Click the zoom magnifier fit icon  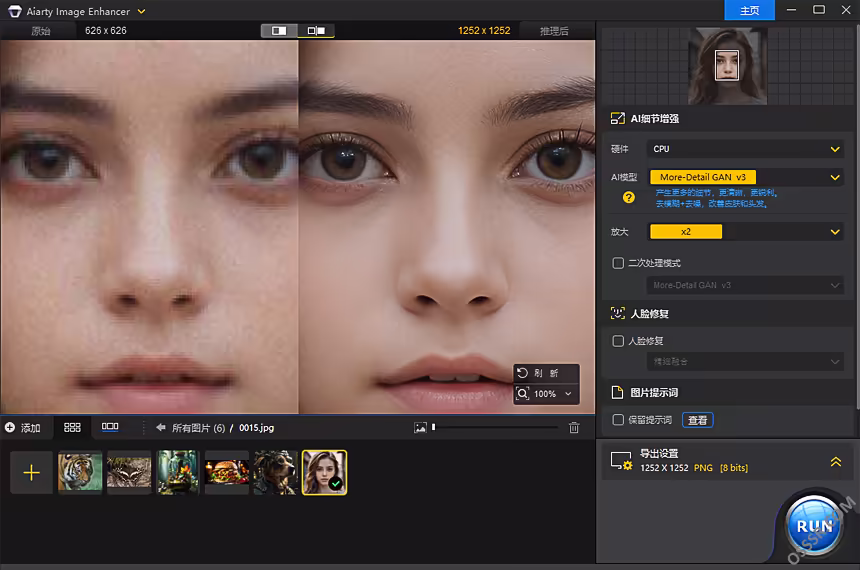(x=522, y=393)
